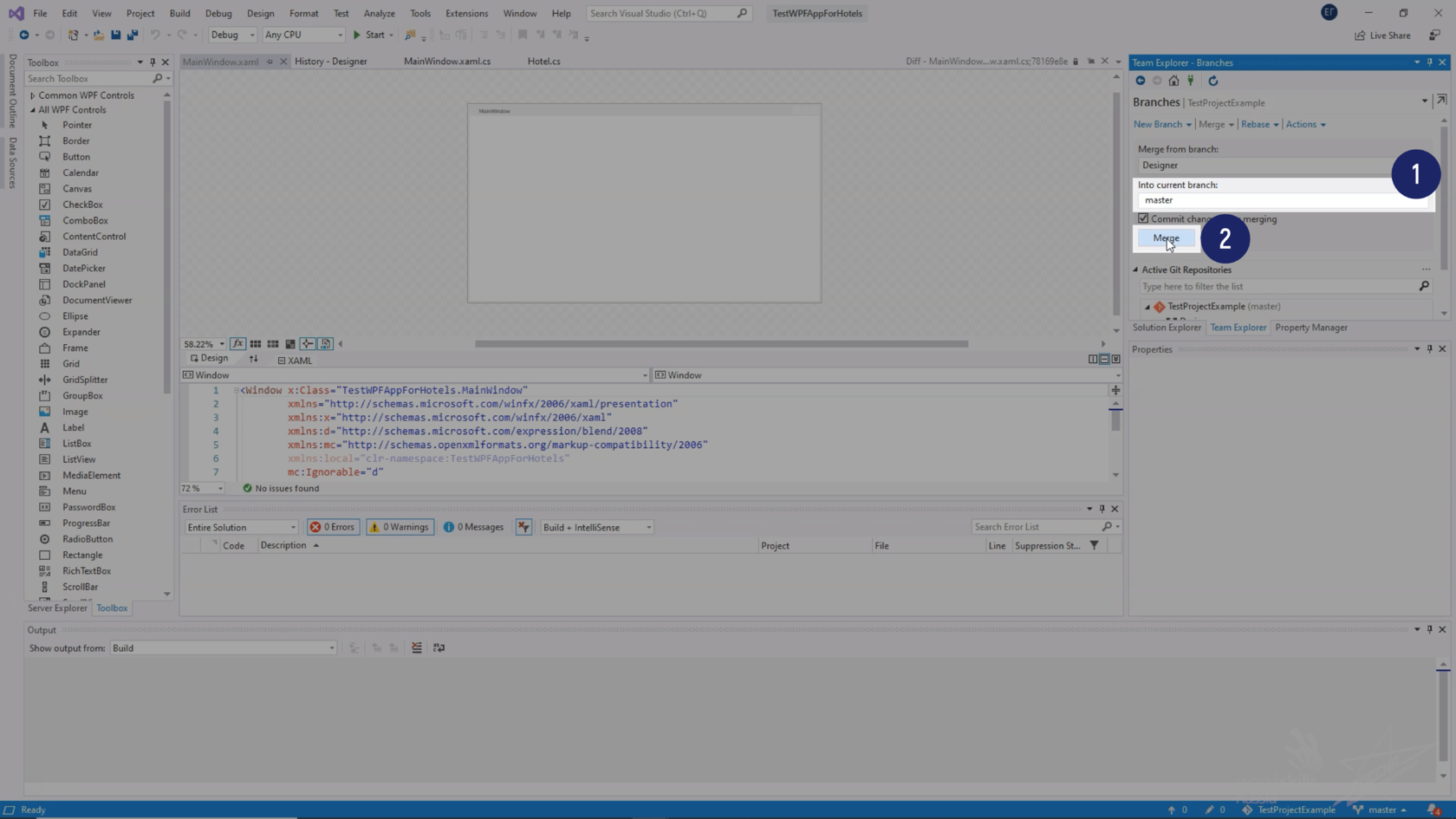
Task: Open the Analyze menu
Action: [x=379, y=13]
